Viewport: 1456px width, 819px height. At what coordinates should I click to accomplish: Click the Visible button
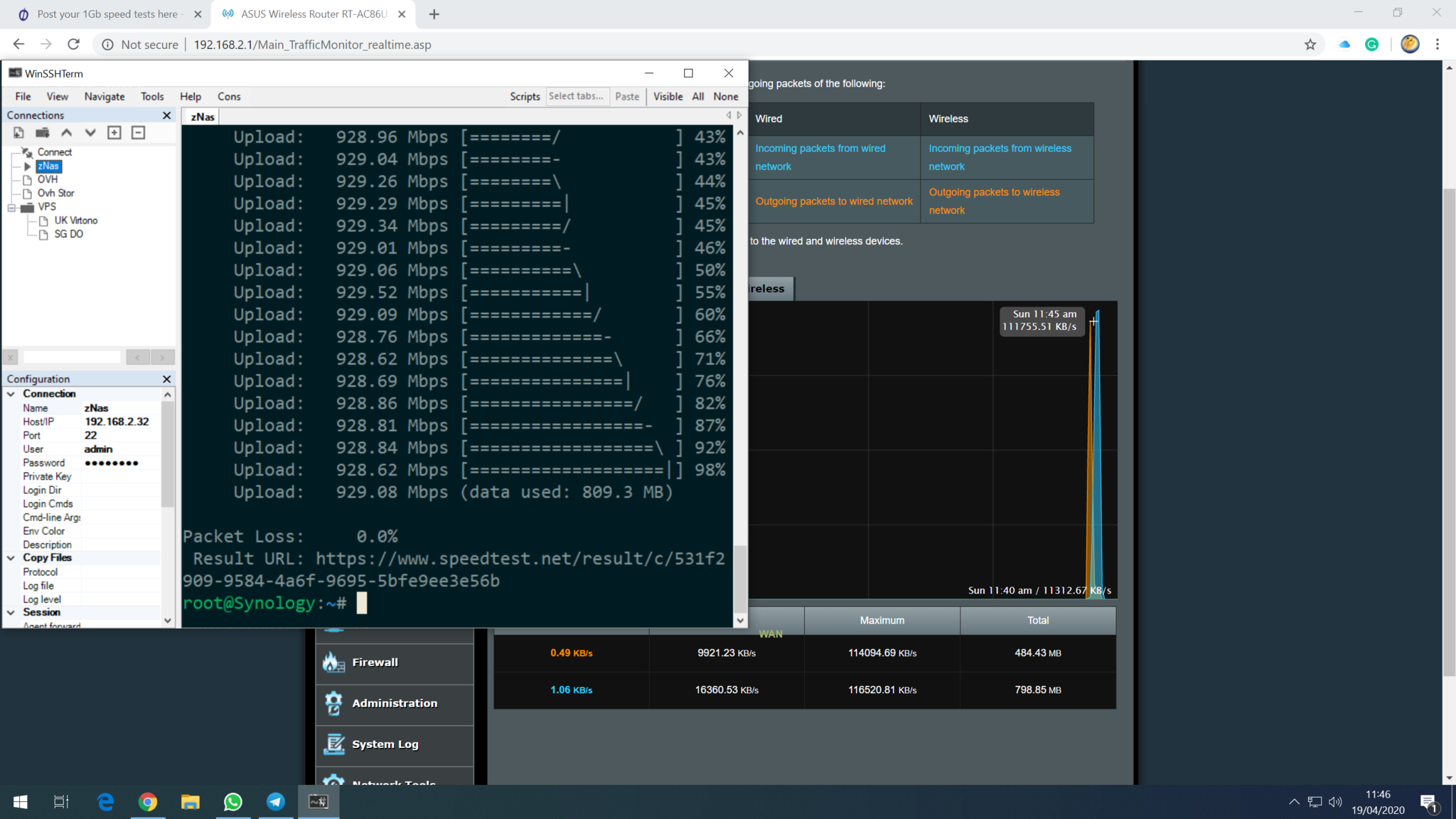(668, 97)
